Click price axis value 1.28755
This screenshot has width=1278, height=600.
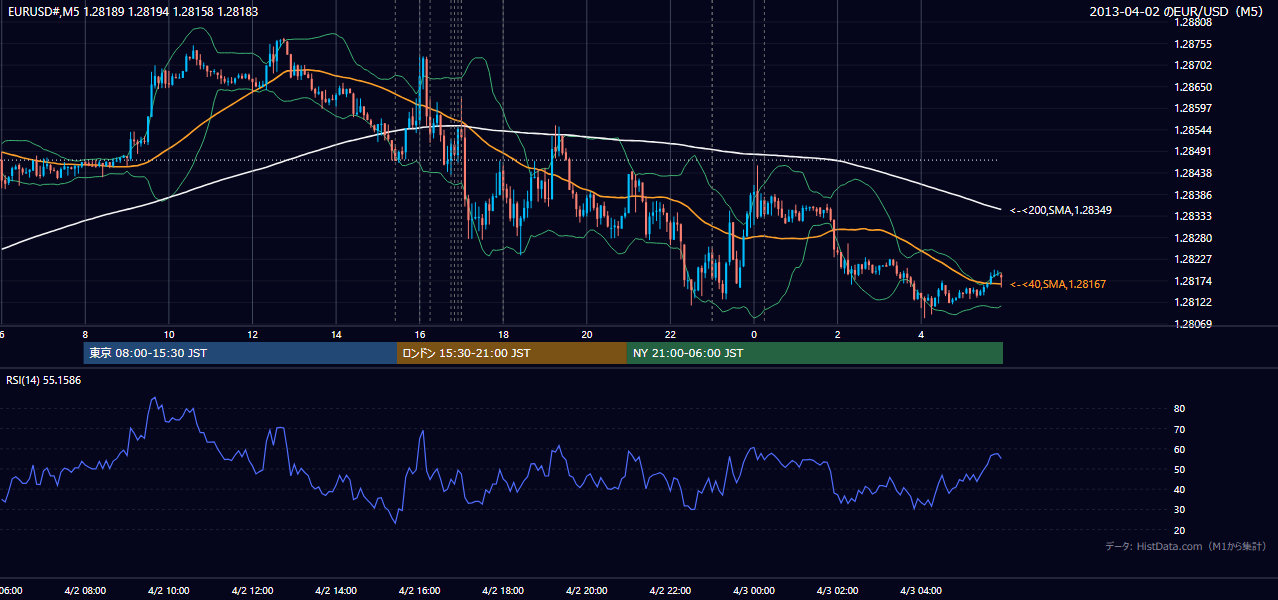(x=1194, y=44)
